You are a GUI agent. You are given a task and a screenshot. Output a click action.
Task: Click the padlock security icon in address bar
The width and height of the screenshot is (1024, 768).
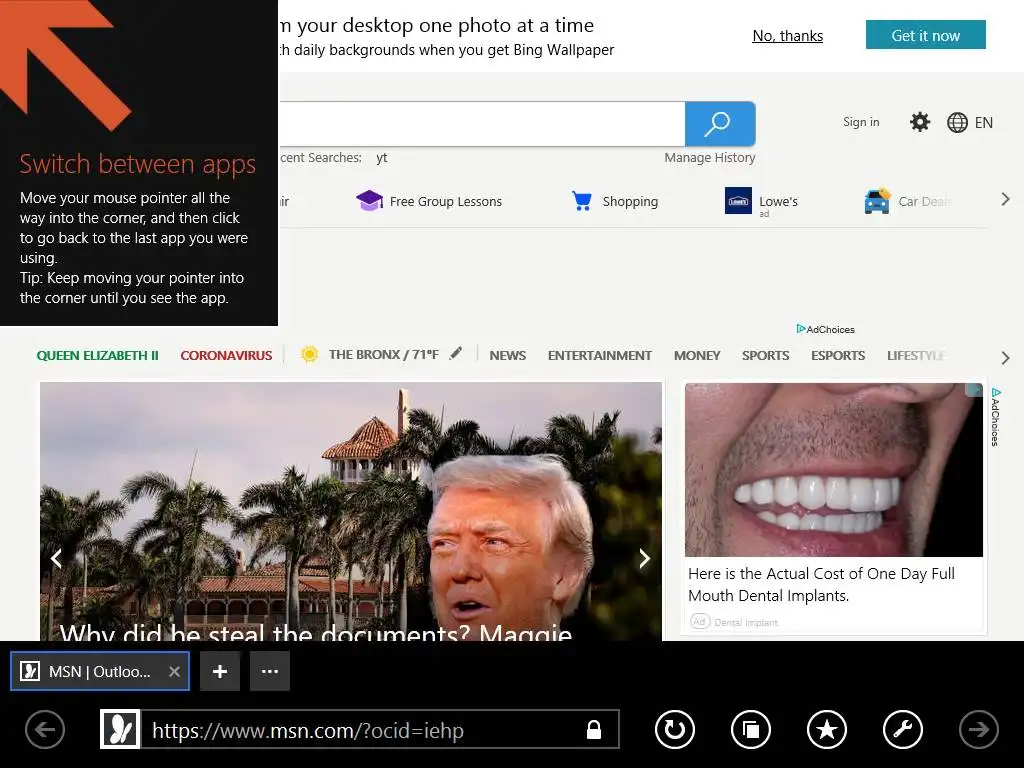(x=594, y=729)
